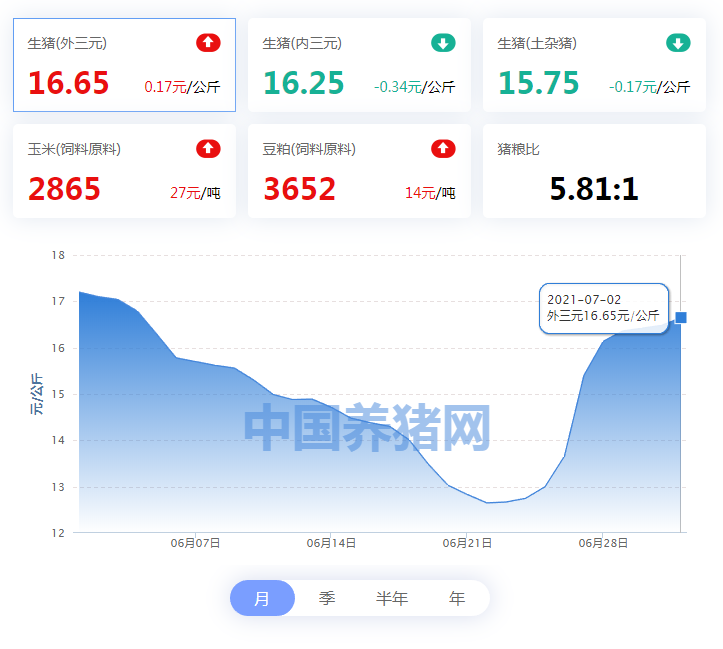This screenshot has height=649, width=723.
Task: Click the red up arrow on 豆粕(饲料原料) card
Action: point(443,149)
